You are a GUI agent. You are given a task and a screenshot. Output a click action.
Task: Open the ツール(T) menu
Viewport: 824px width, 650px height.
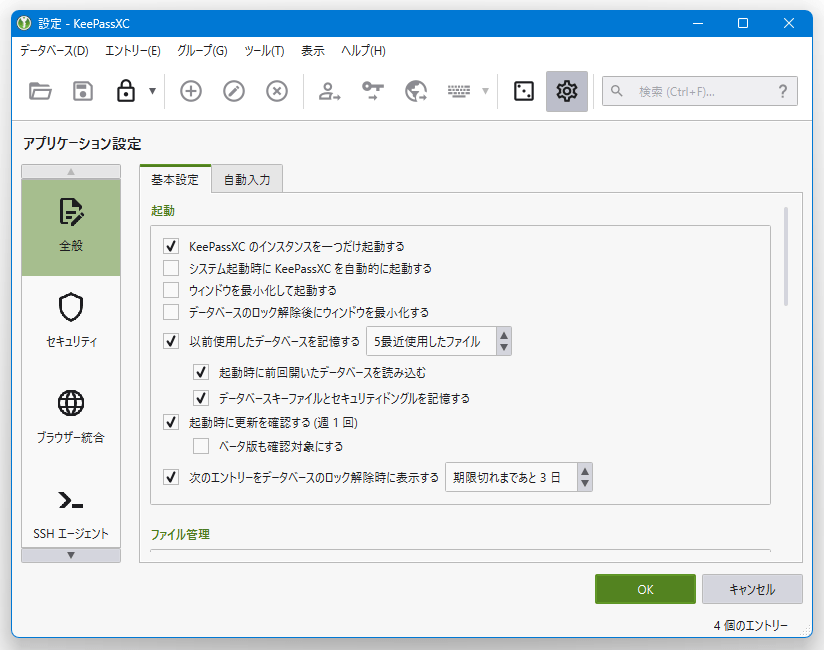(264, 51)
